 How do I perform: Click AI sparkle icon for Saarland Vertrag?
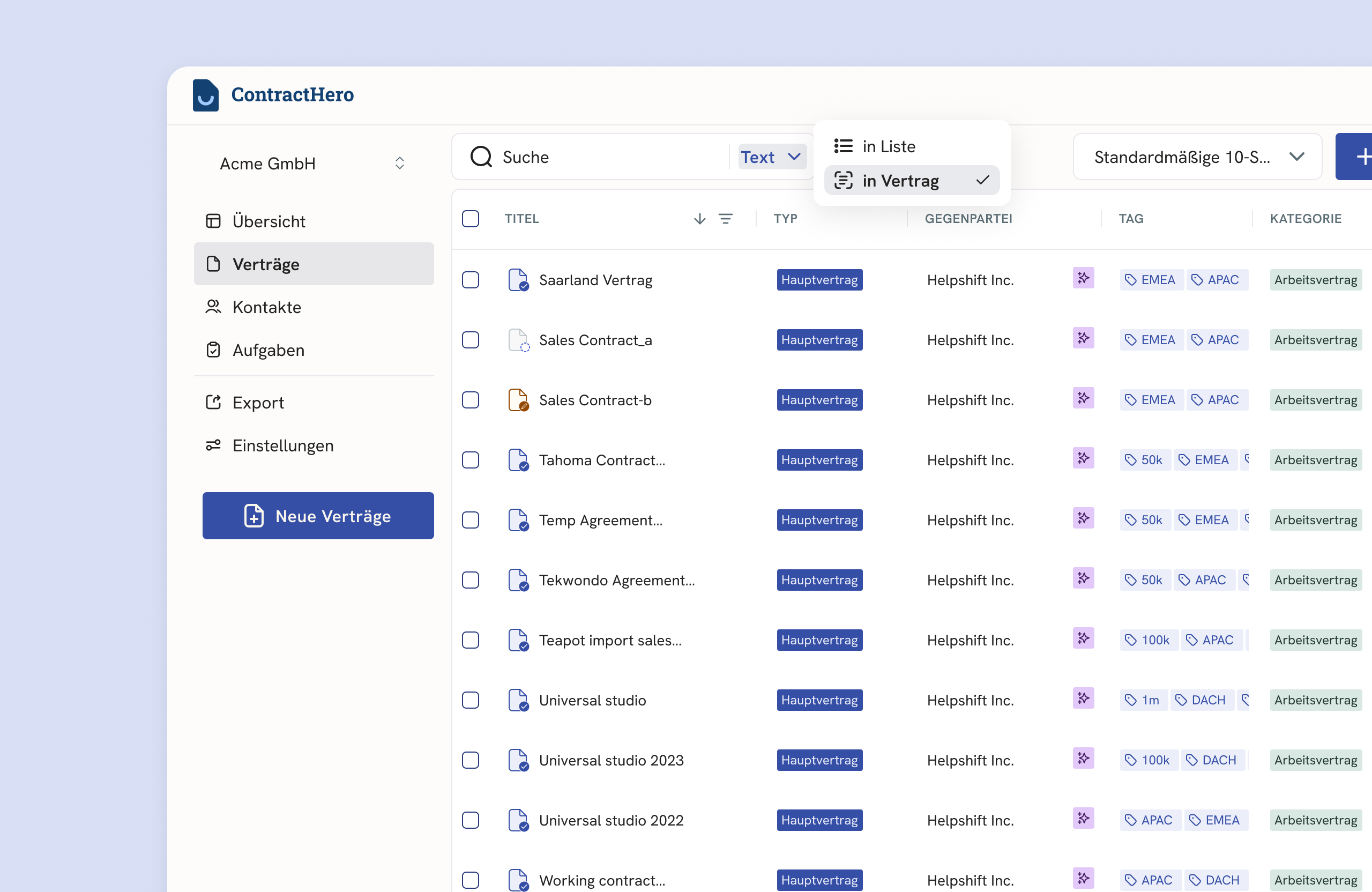[x=1083, y=279]
